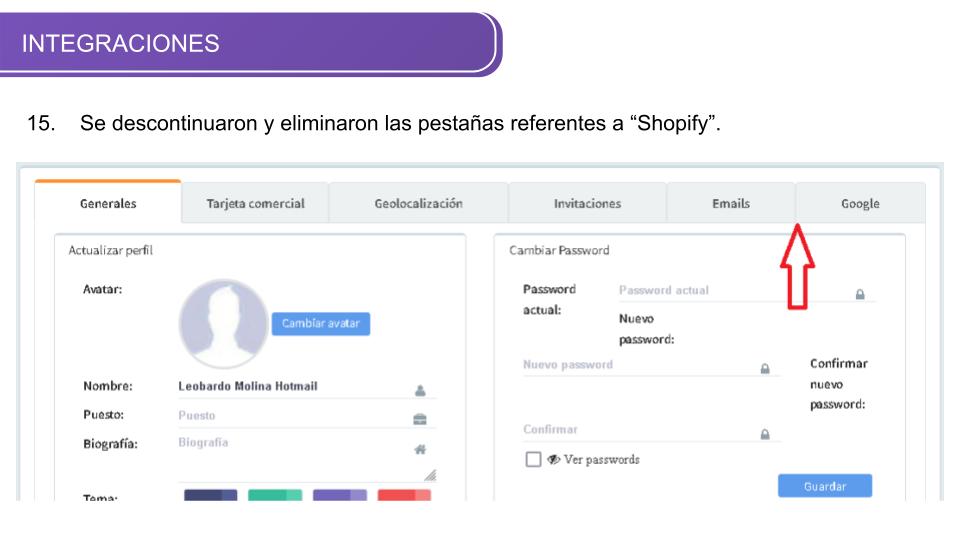Image resolution: width=960 pixels, height=540 pixels.
Task: Click the home icon in Biografía field
Action: 420,449
